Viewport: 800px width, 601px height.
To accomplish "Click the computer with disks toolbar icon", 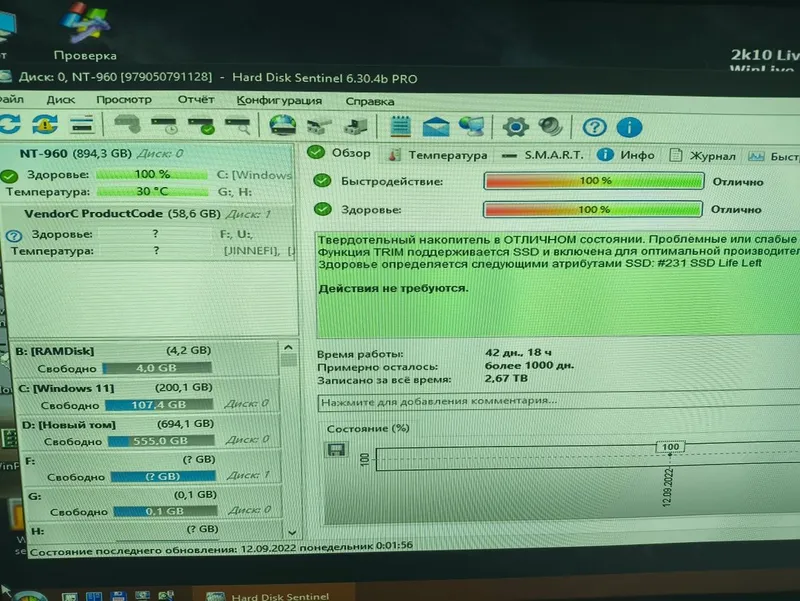I will click(356, 127).
